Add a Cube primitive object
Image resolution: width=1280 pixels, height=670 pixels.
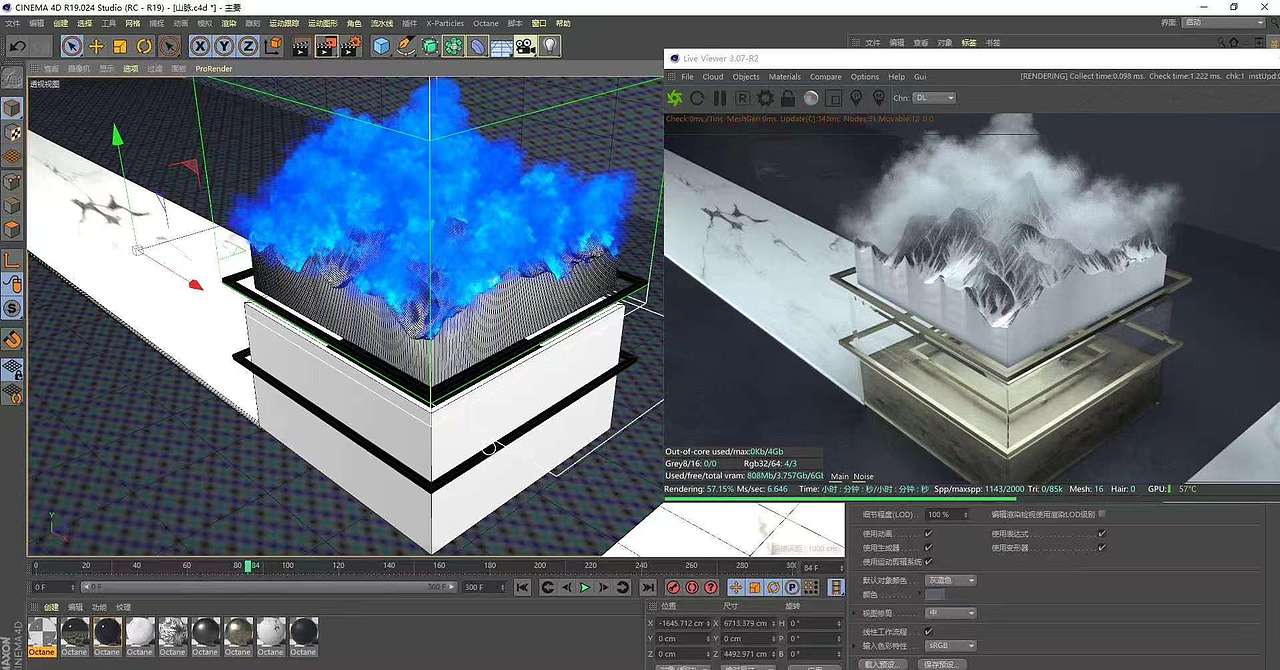pyautogui.click(x=381, y=46)
